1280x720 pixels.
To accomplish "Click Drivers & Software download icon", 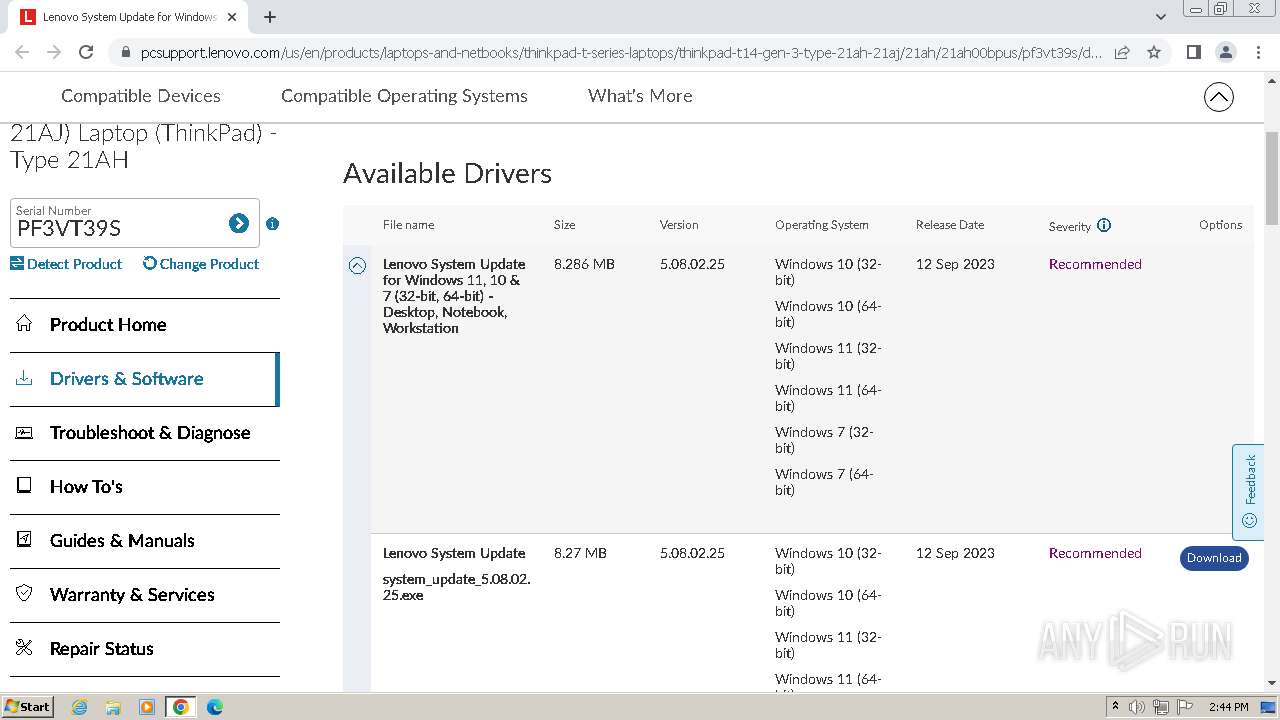I will pyautogui.click(x=25, y=378).
